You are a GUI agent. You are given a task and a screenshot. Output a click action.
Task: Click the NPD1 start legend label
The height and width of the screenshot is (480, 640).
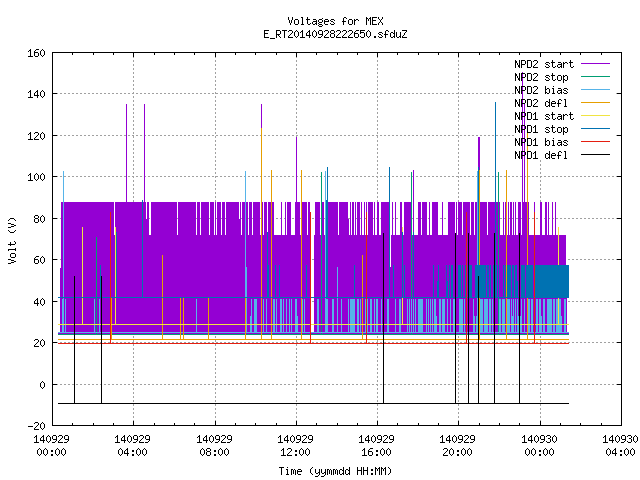[x=544, y=116]
